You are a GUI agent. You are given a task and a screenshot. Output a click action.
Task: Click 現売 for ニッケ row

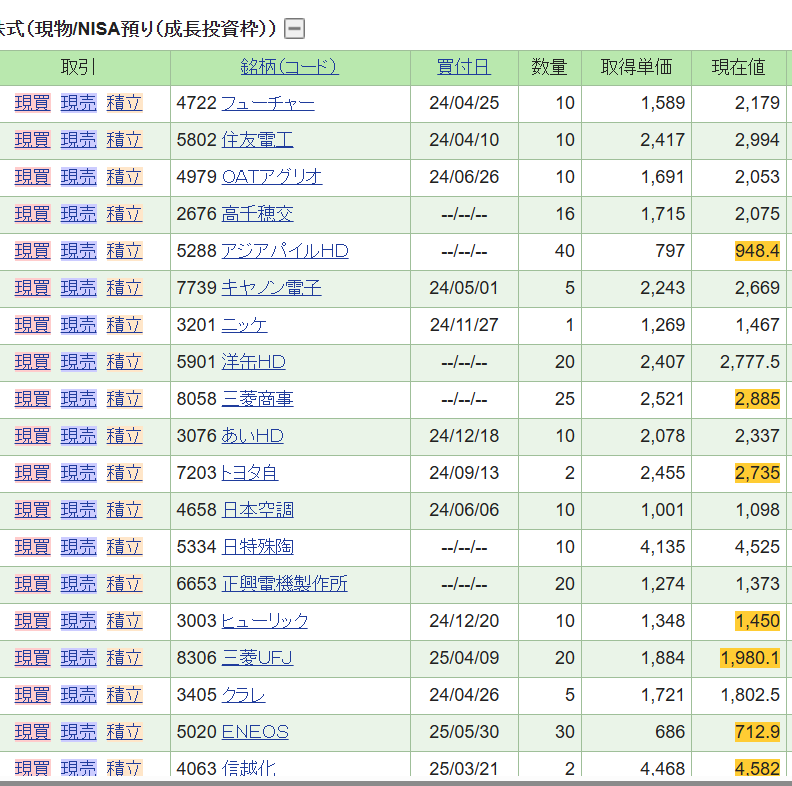click(78, 325)
